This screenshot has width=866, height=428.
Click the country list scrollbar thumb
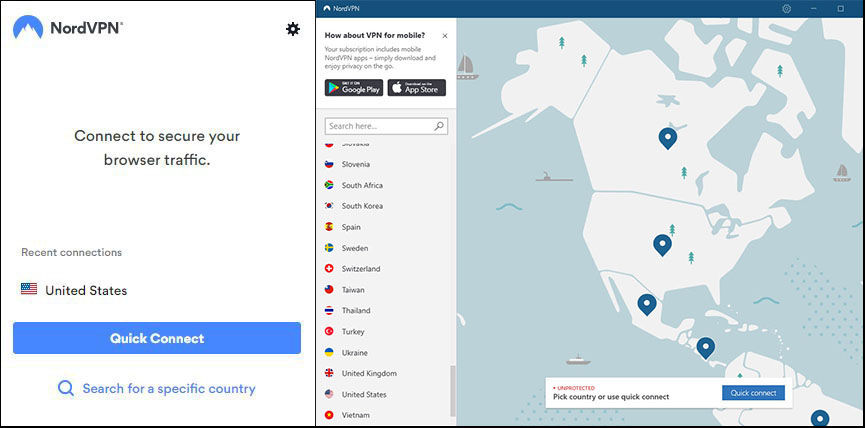point(453,390)
